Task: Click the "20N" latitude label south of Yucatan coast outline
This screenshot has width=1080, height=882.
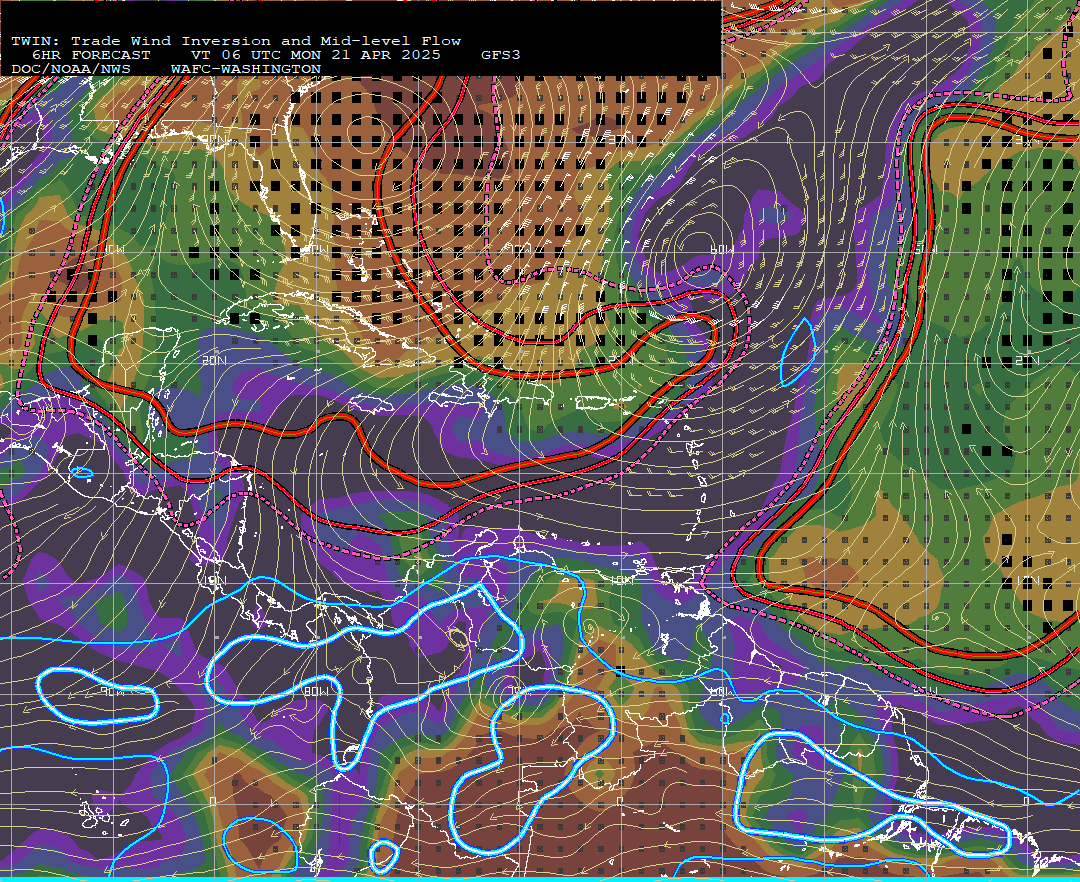Action: pos(214,361)
